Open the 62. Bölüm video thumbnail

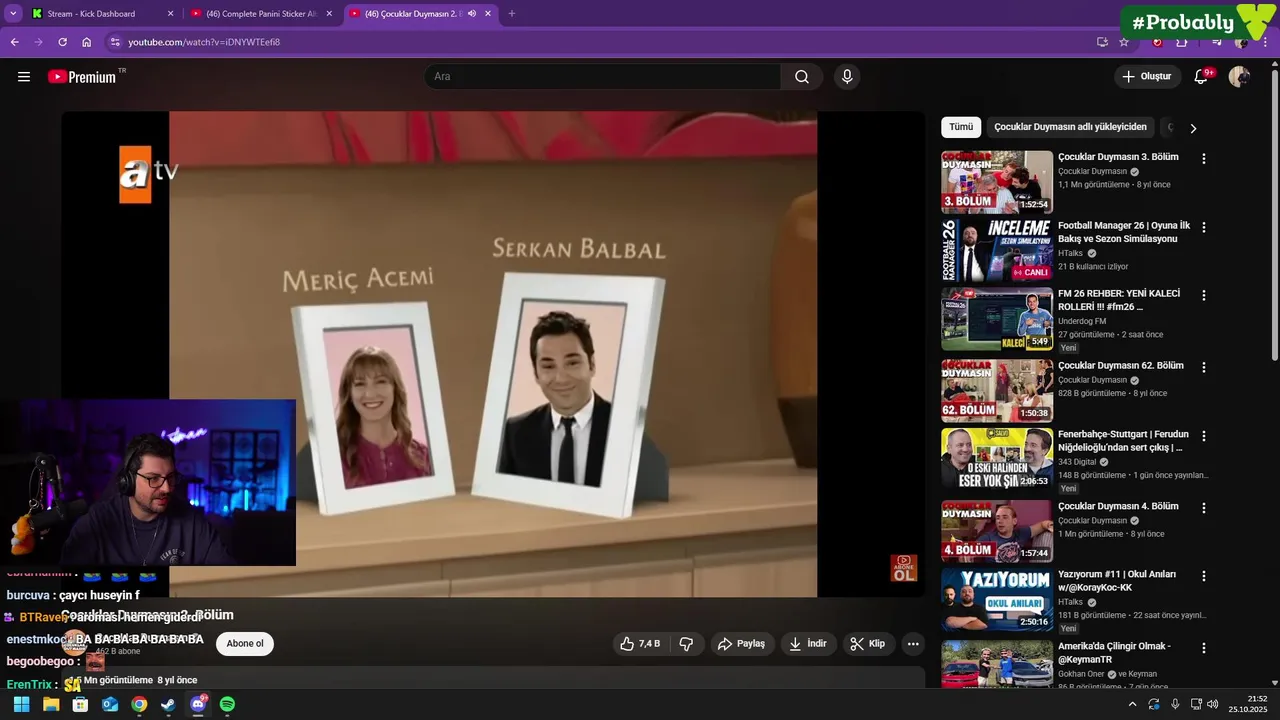997,390
